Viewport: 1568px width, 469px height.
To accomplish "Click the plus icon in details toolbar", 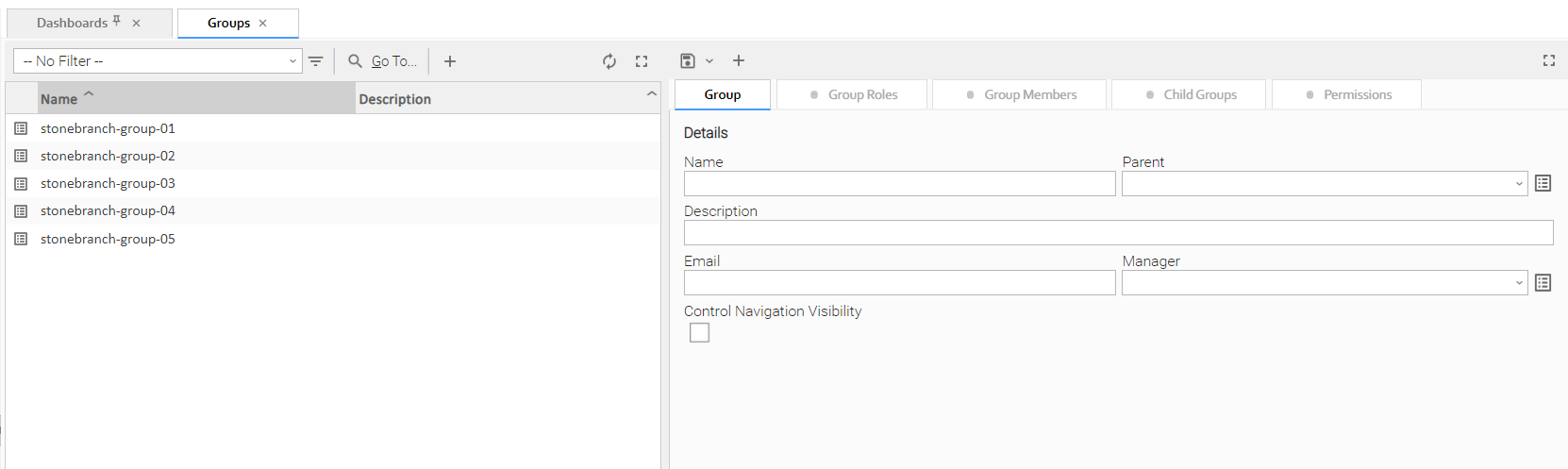I will (739, 61).
